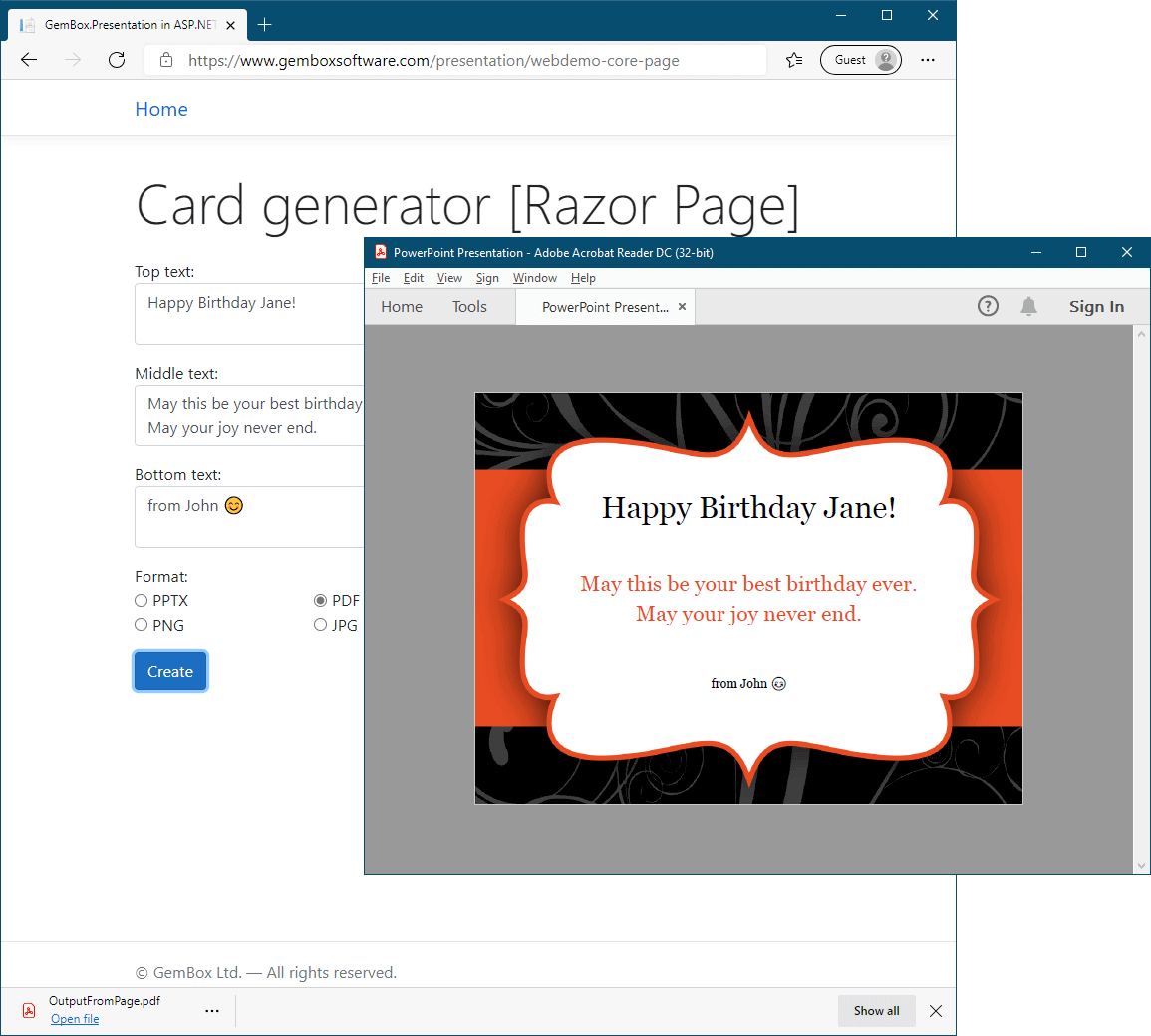Switch to the Tools tab in Acrobat

(x=469, y=307)
